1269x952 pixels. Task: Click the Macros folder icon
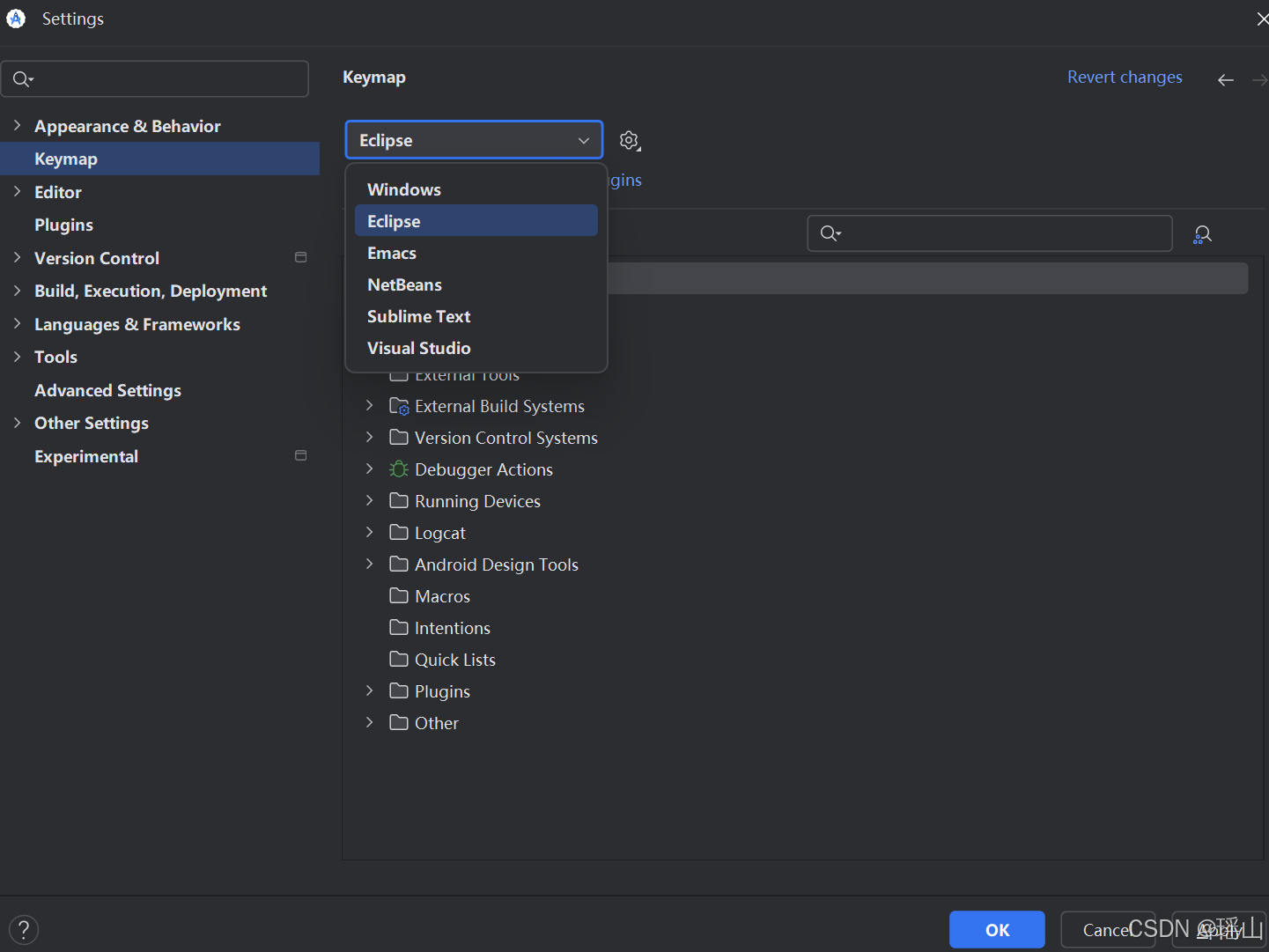(x=399, y=596)
